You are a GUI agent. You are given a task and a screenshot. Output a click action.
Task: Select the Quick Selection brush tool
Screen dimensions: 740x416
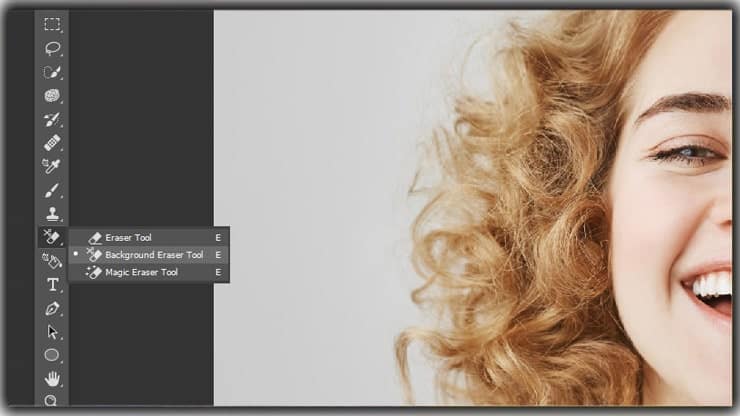52,72
